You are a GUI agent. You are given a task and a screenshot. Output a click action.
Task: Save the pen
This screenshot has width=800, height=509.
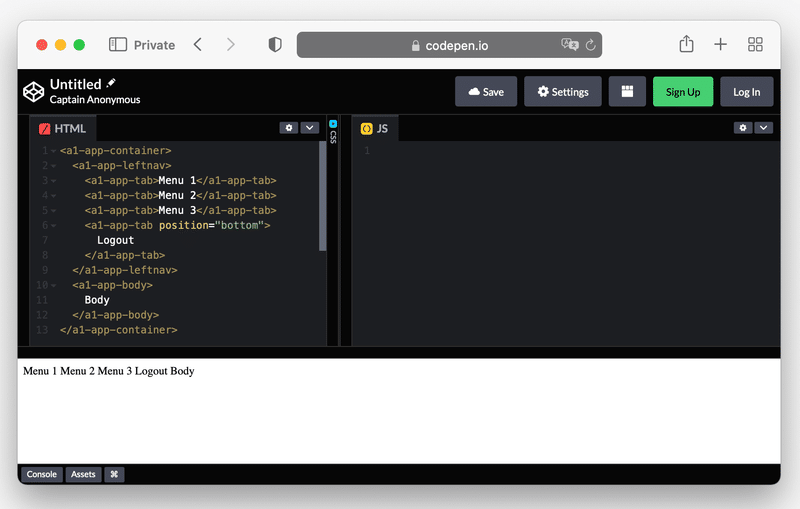[x=486, y=92]
